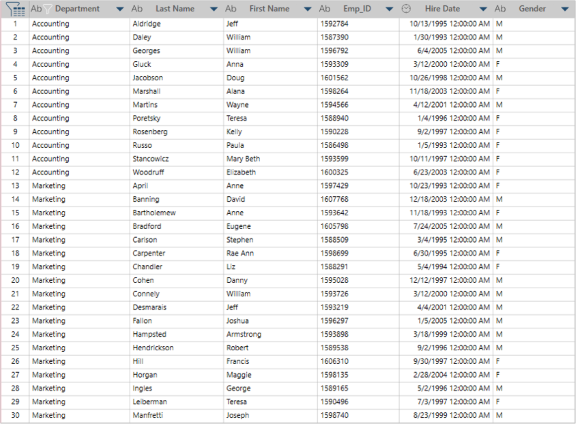Select the Gender column header
The height and width of the screenshot is (424, 576).
click(532, 8)
